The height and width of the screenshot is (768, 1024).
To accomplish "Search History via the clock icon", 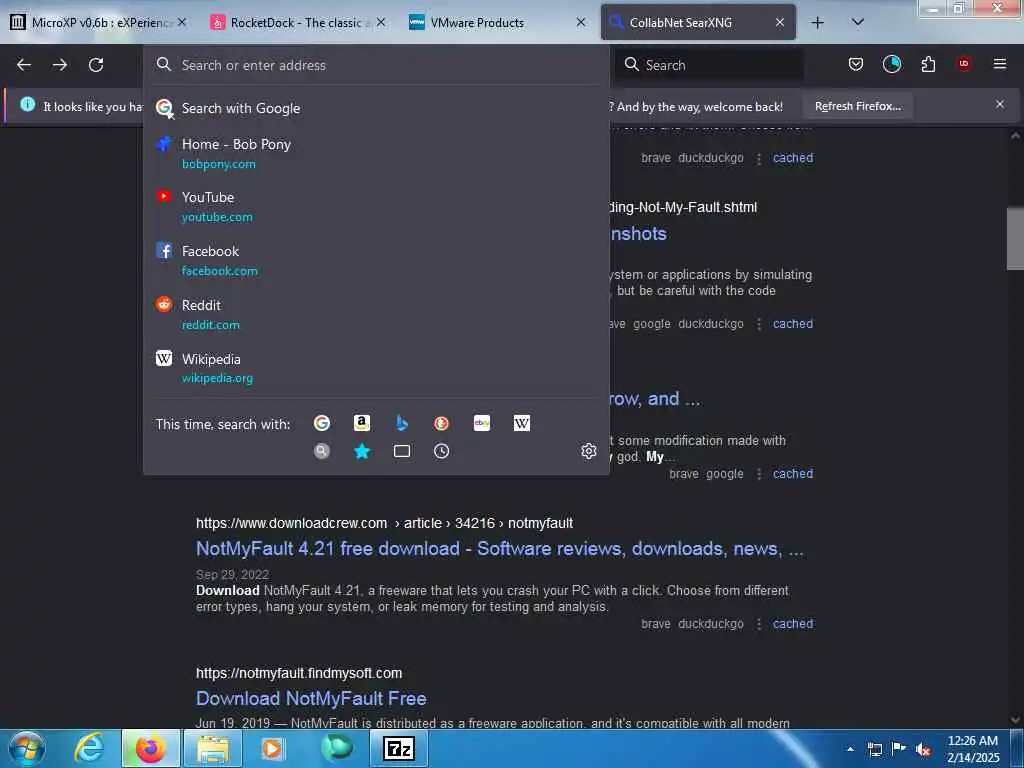I will [441, 451].
